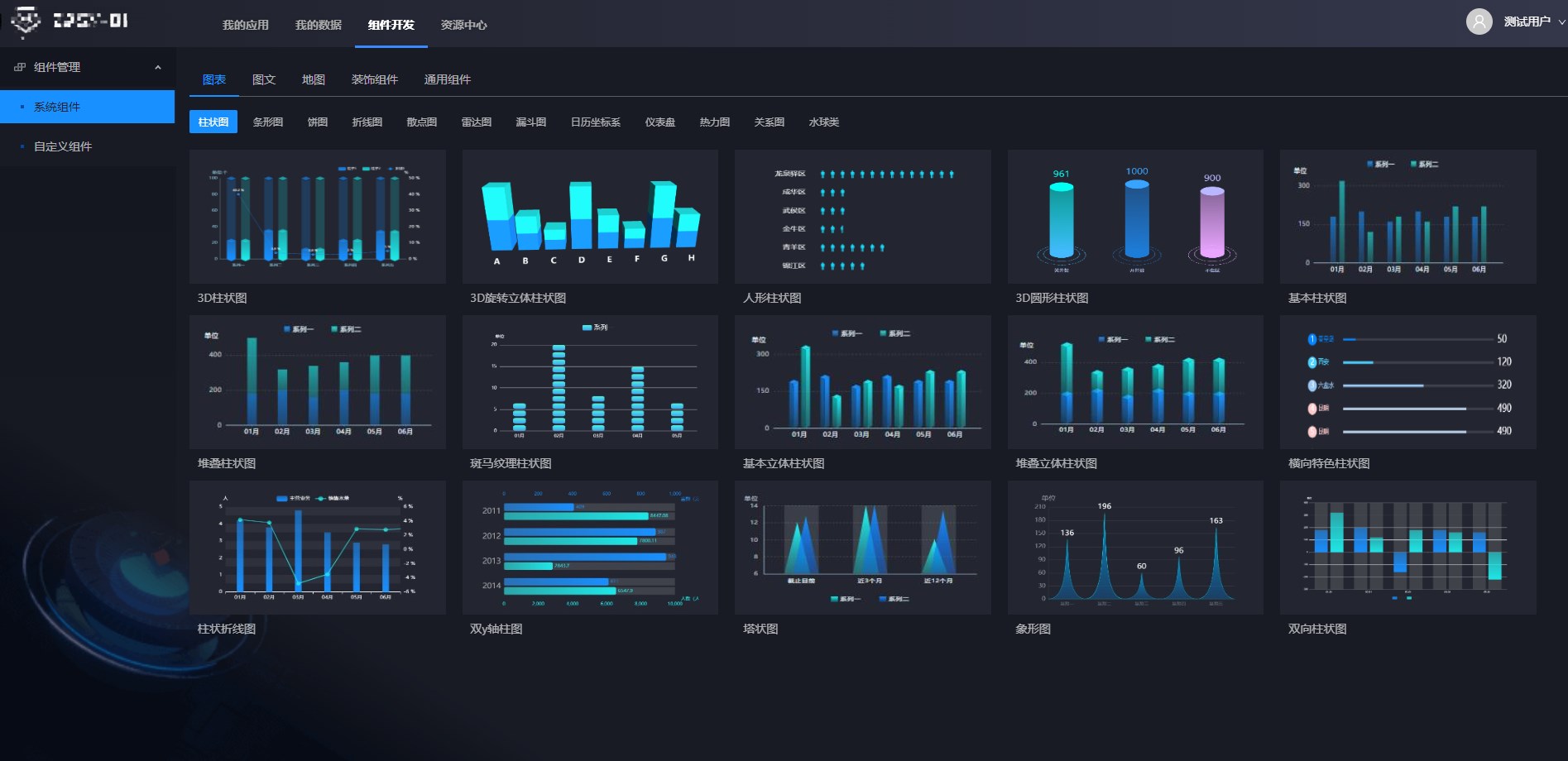
Task: Switch to the 地图 tab
Action: tap(314, 79)
